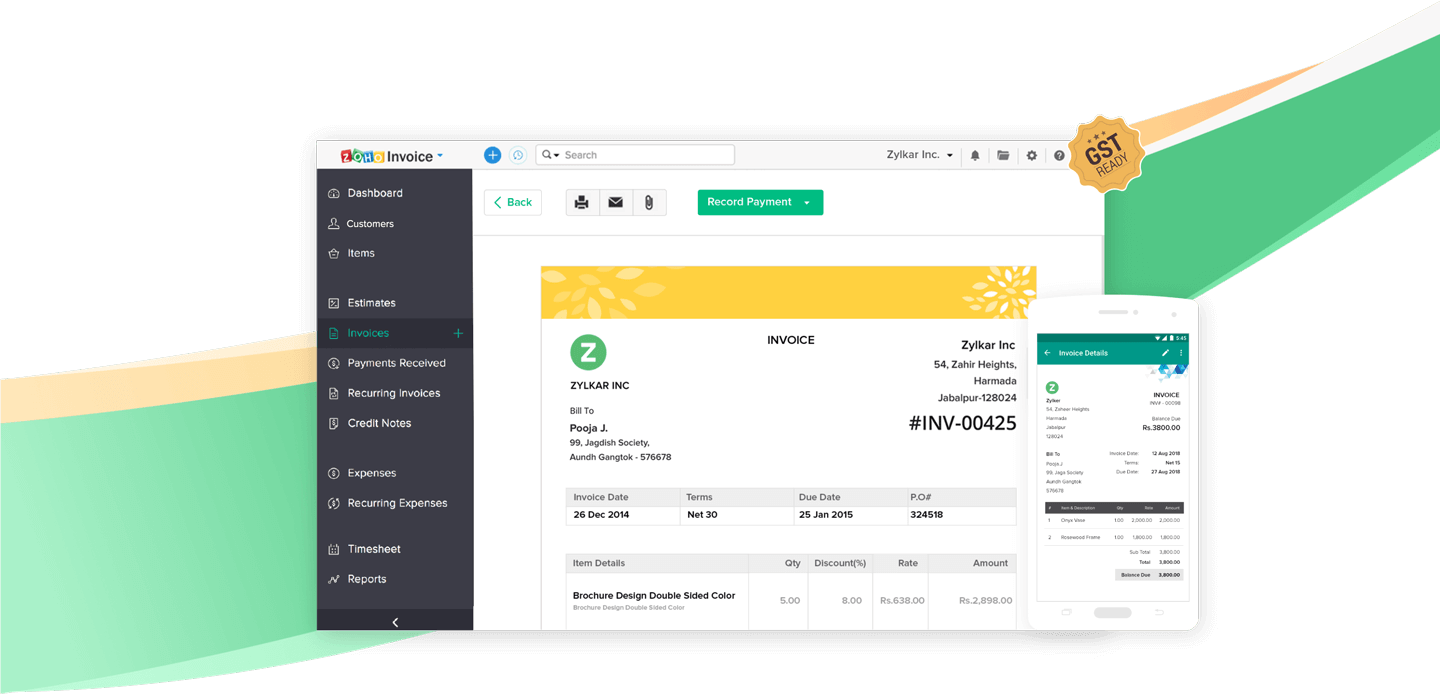Click the Aundh Gangtok - 576678 line

[620, 457]
